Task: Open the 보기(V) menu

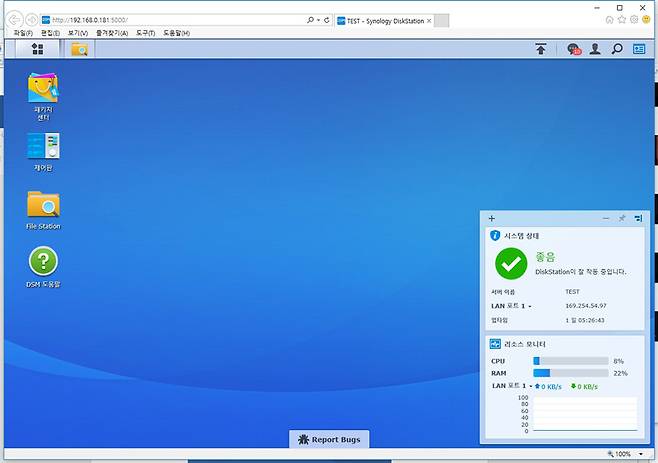Action: (78, 33)
